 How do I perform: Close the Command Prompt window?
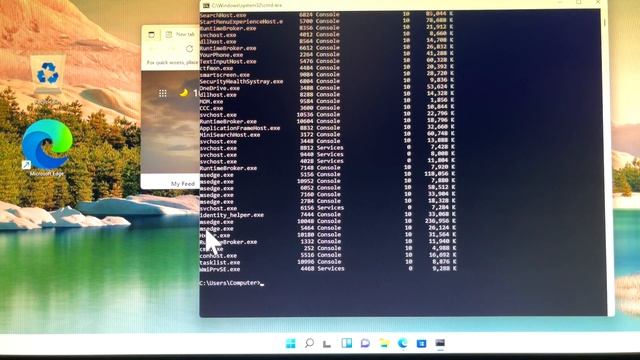598,2
